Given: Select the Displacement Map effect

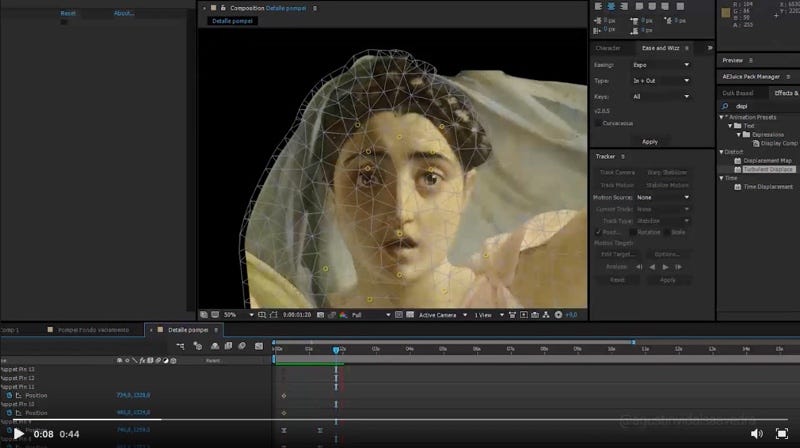Looking at the screenshot, I should [x=767, y=161].
